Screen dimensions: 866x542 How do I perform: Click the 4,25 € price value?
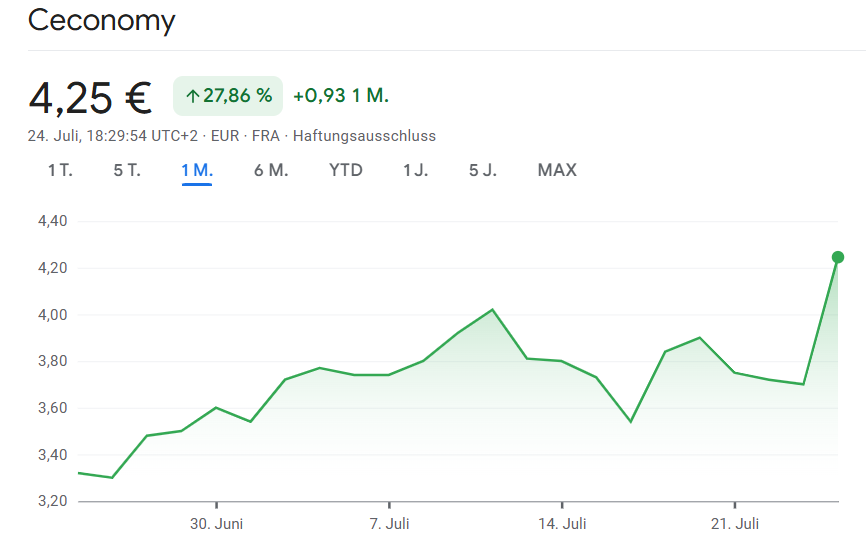(90, 98)
